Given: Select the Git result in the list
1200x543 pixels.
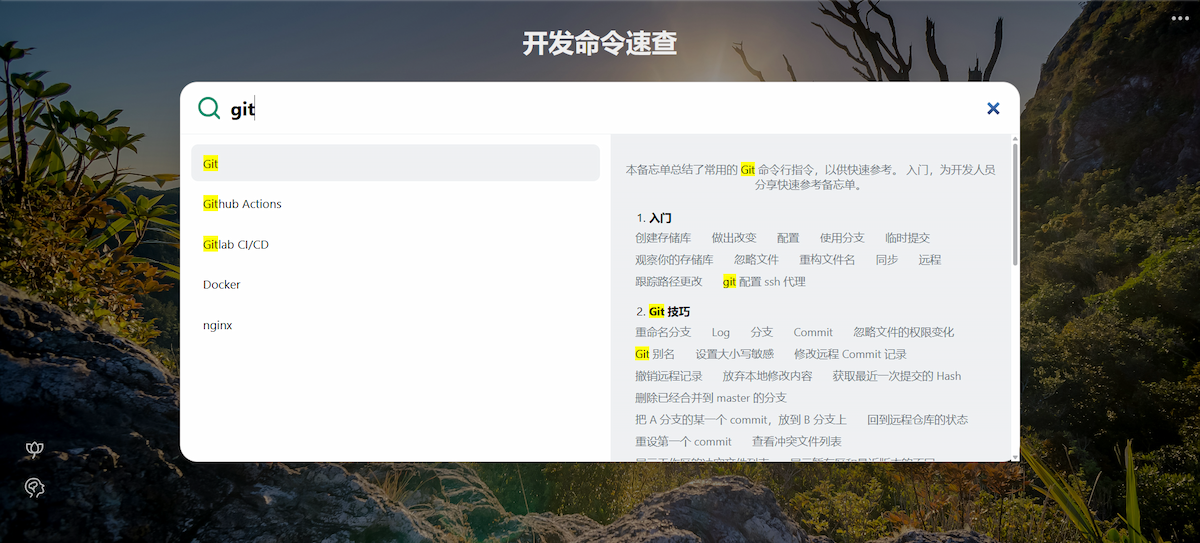Looking at the screenshot, I should [x=395, y=163].
